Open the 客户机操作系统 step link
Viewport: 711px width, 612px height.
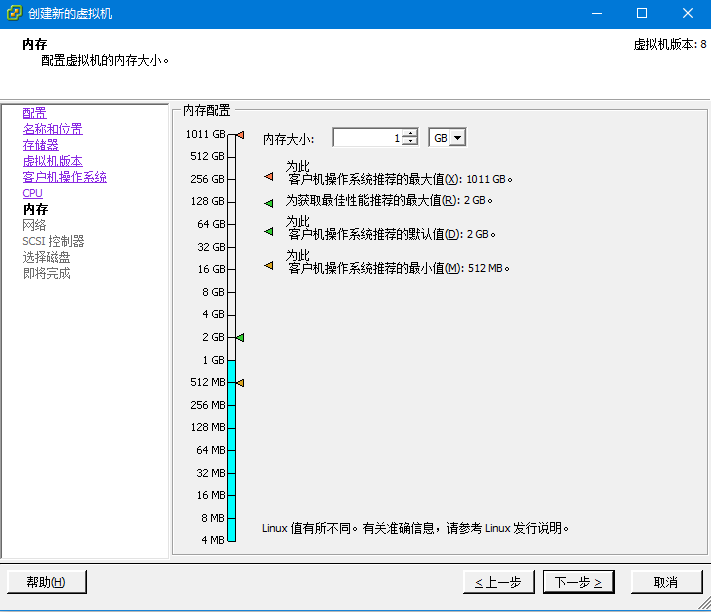click(64, 177)
